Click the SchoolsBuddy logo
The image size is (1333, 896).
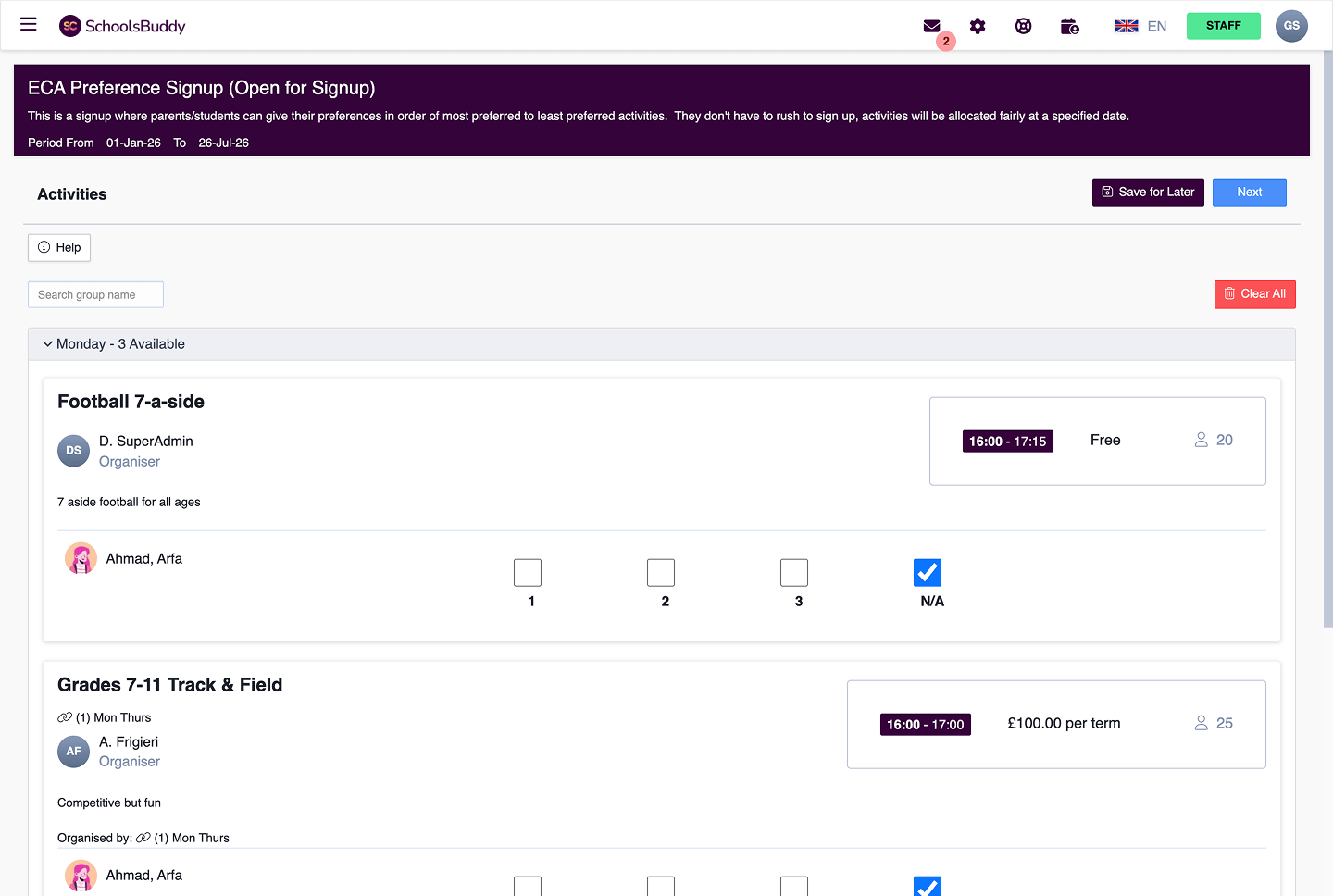pyautogui.click(x=122, y=26)
